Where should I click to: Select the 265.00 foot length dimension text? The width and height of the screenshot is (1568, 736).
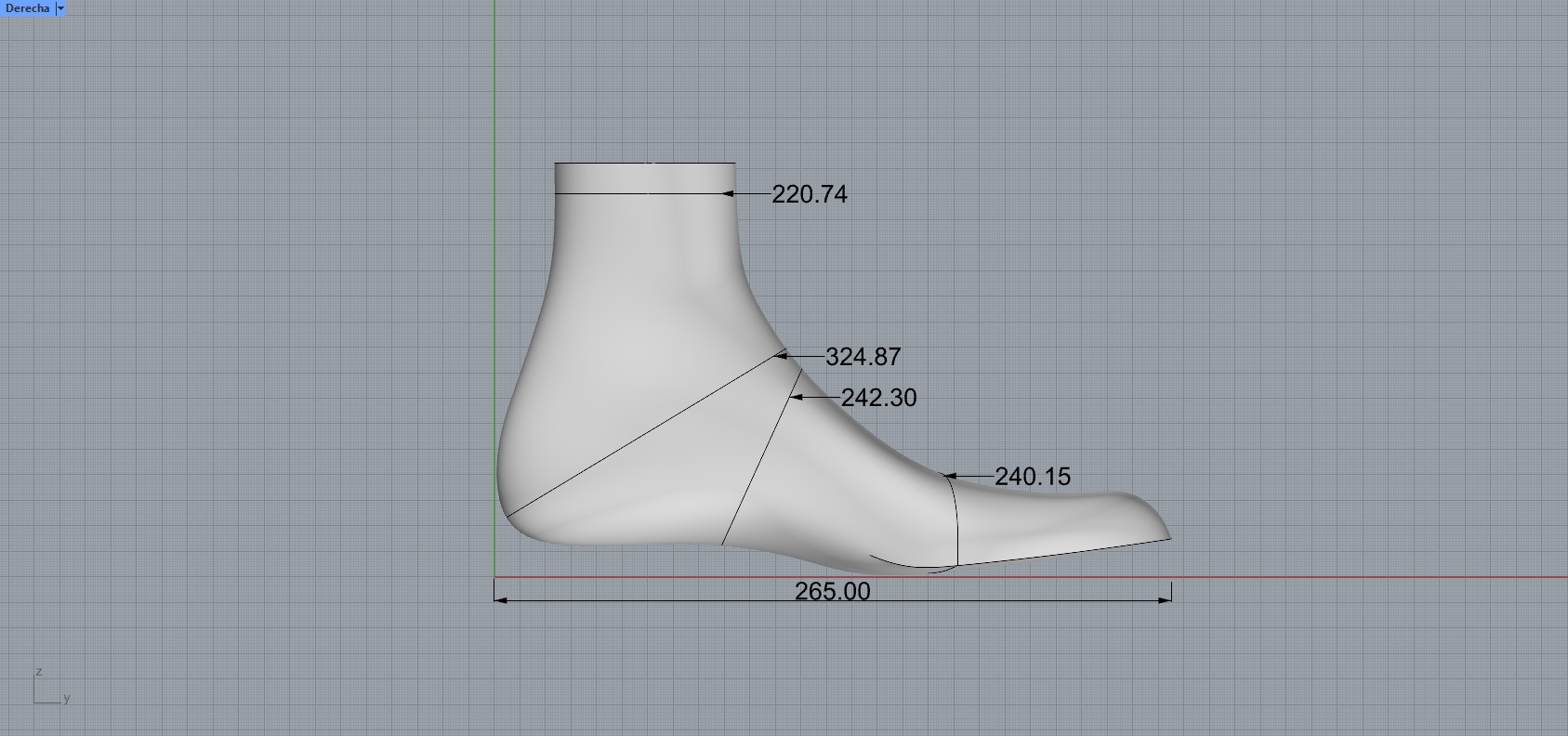click(833, 591)
